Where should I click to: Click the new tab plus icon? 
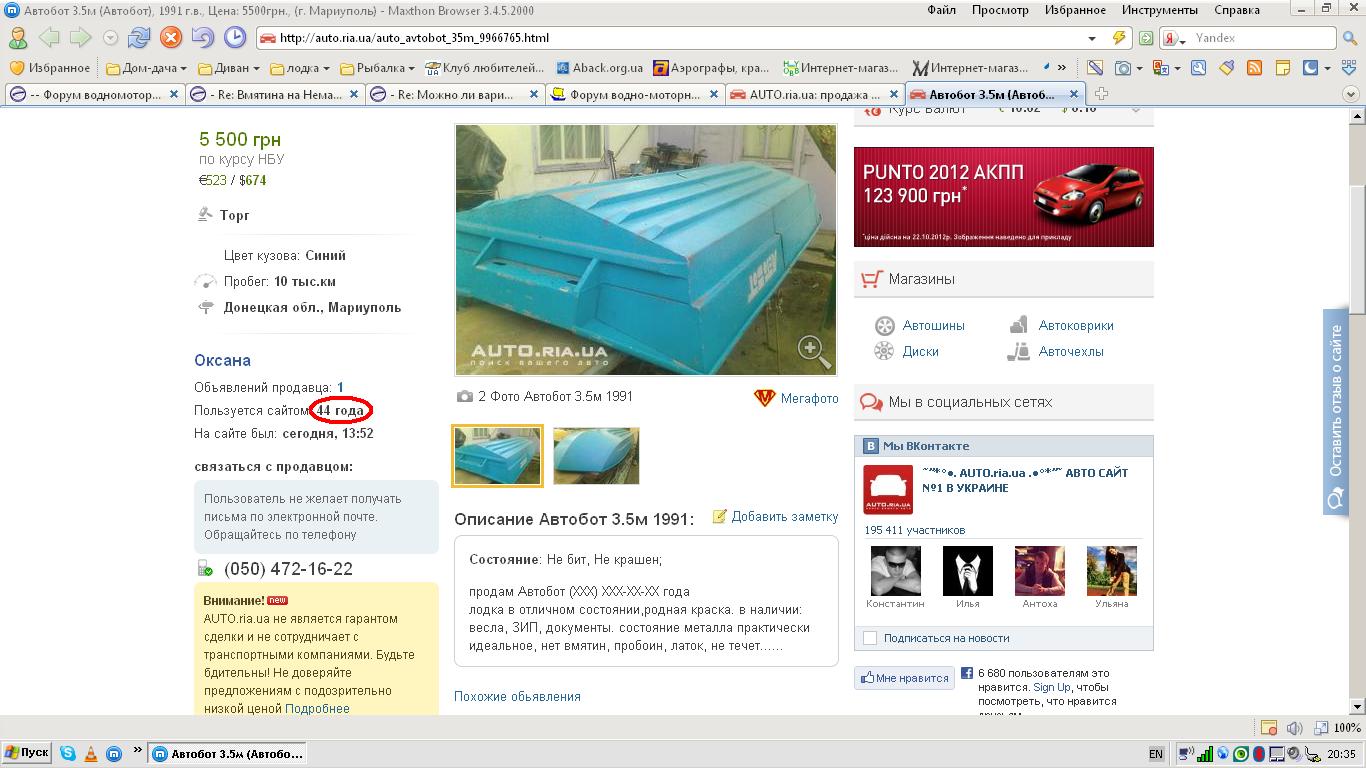pos(1101,94)
